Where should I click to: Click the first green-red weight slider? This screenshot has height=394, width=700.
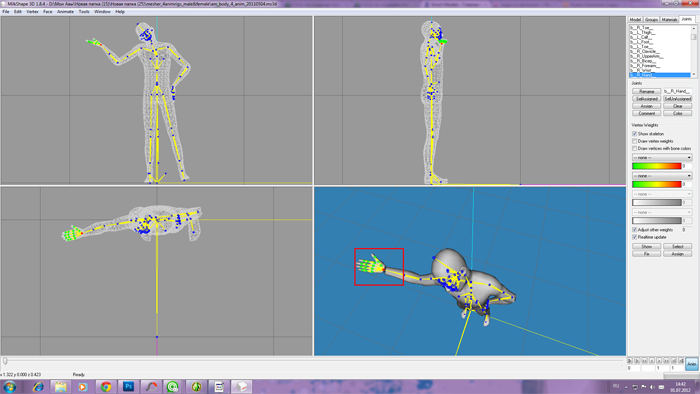[x=657, y=166]
